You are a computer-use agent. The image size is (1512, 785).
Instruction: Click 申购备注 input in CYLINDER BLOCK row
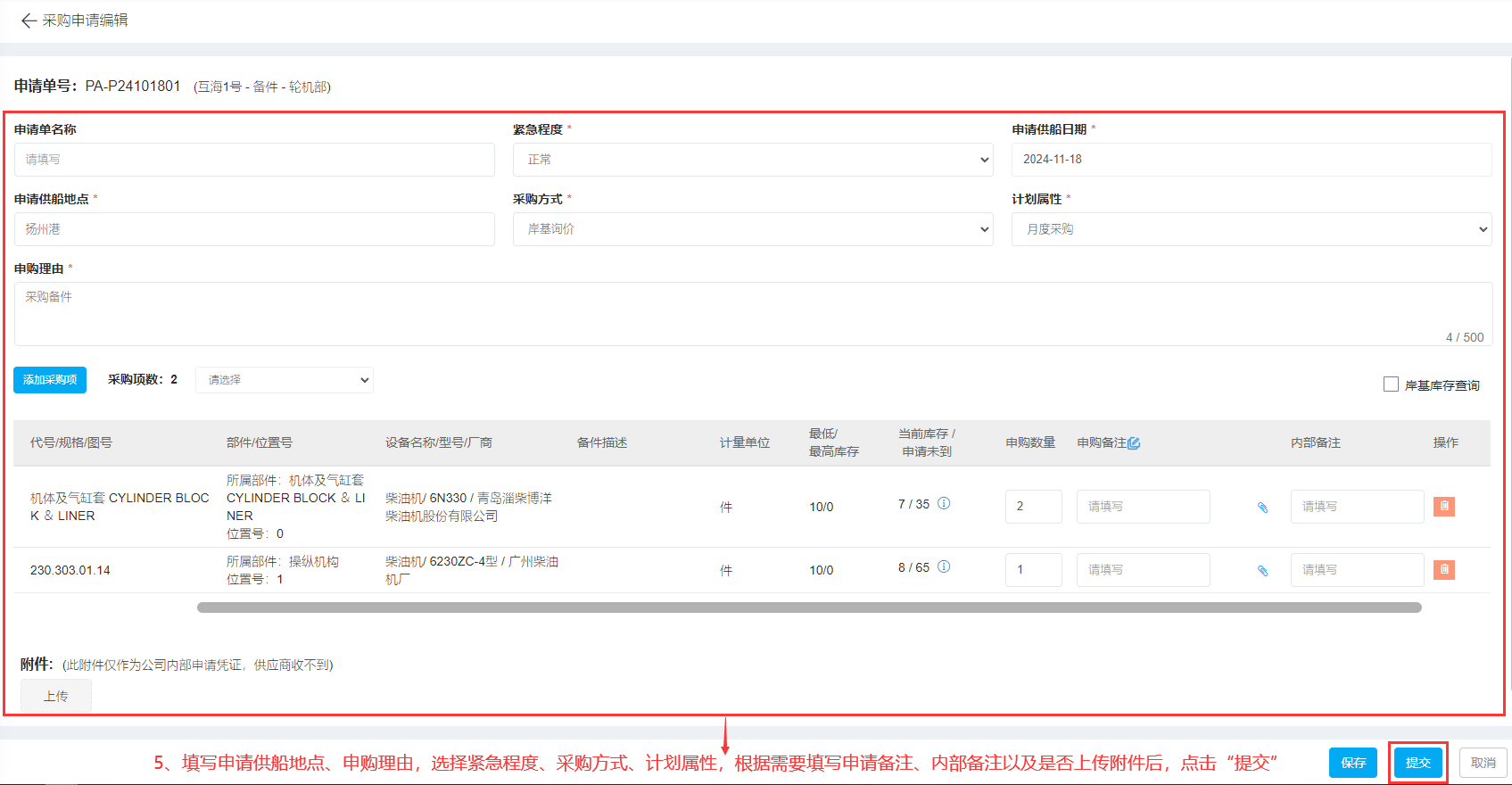[x=1144, y=507]
